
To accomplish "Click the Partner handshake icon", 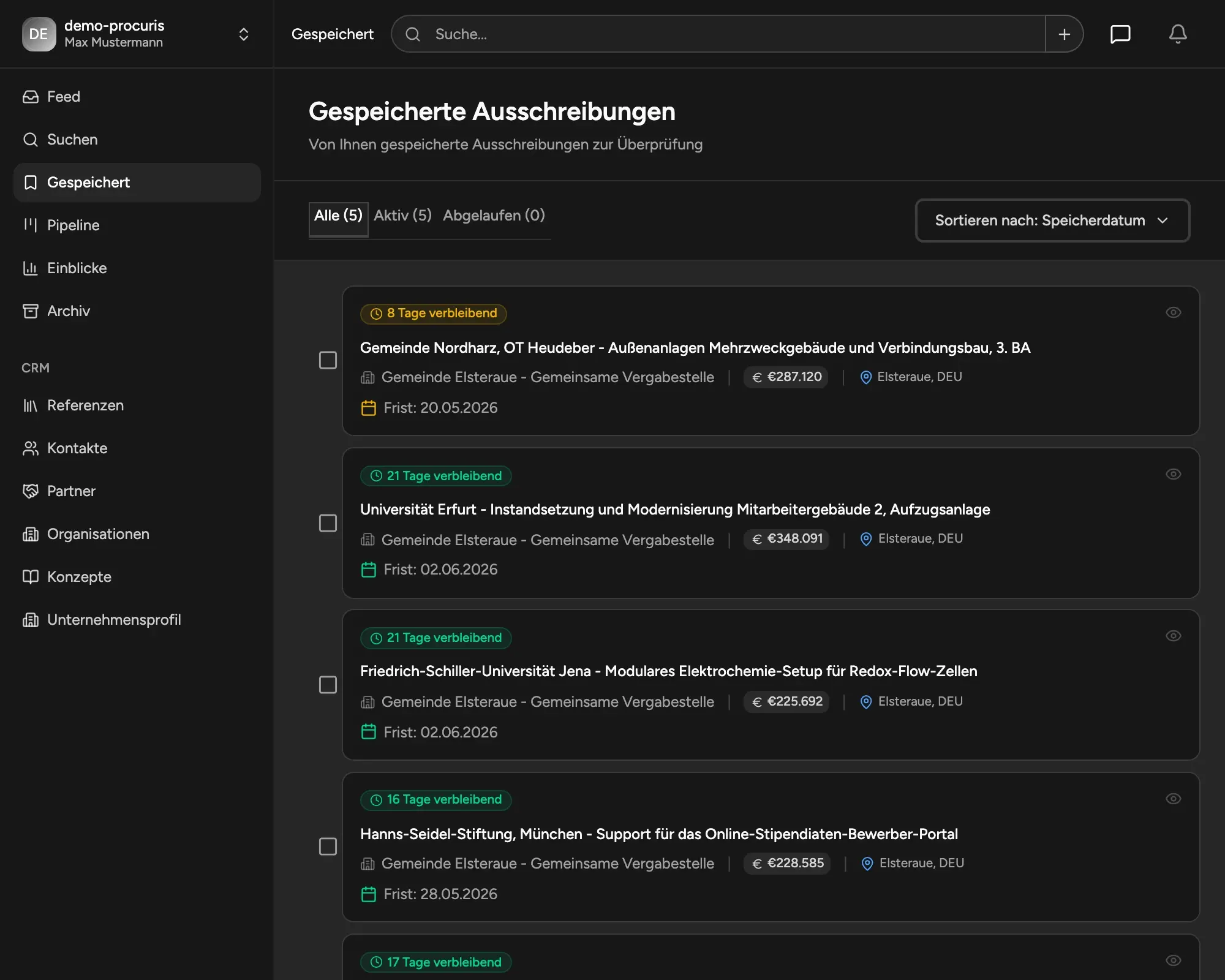I will point(31,491).
